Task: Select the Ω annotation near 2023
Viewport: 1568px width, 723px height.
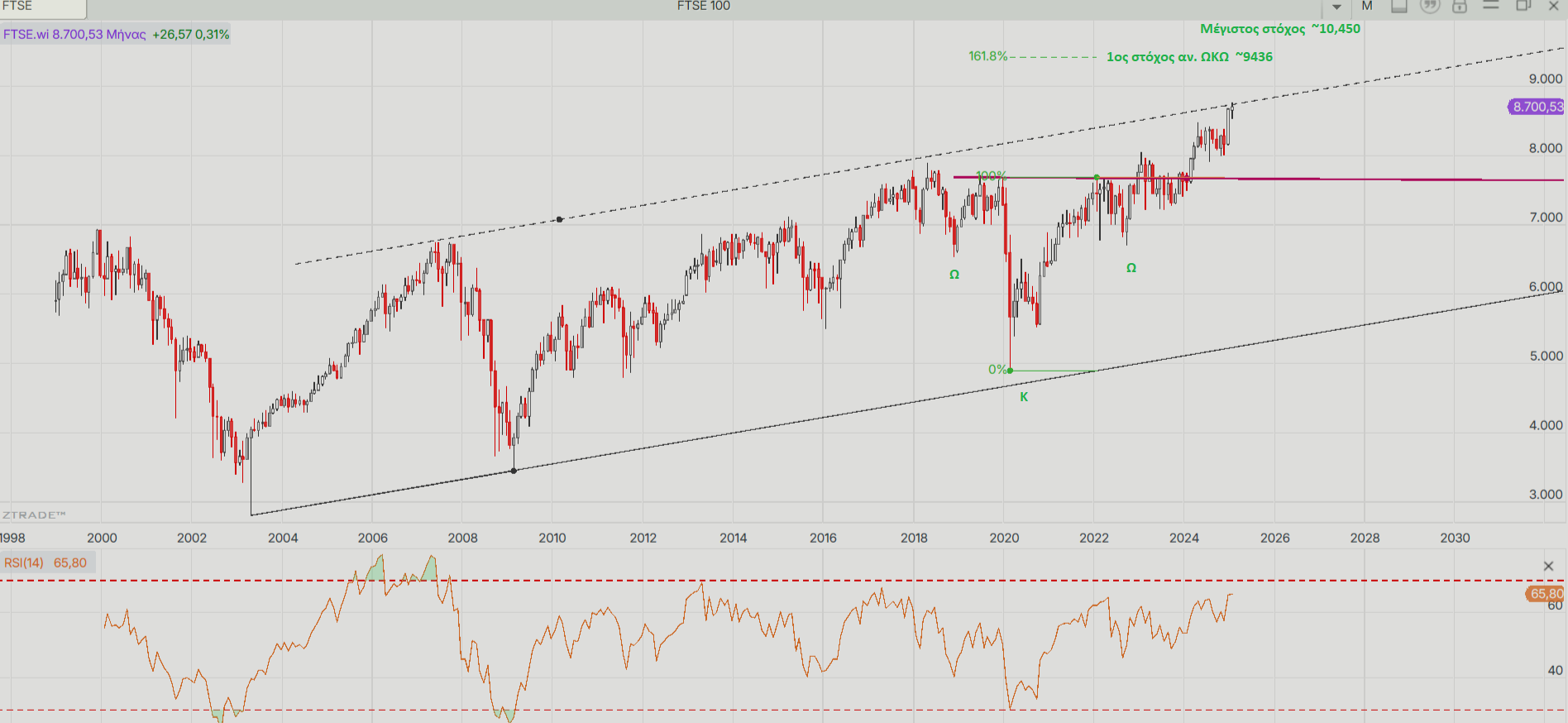Action: pos(1131,268)
